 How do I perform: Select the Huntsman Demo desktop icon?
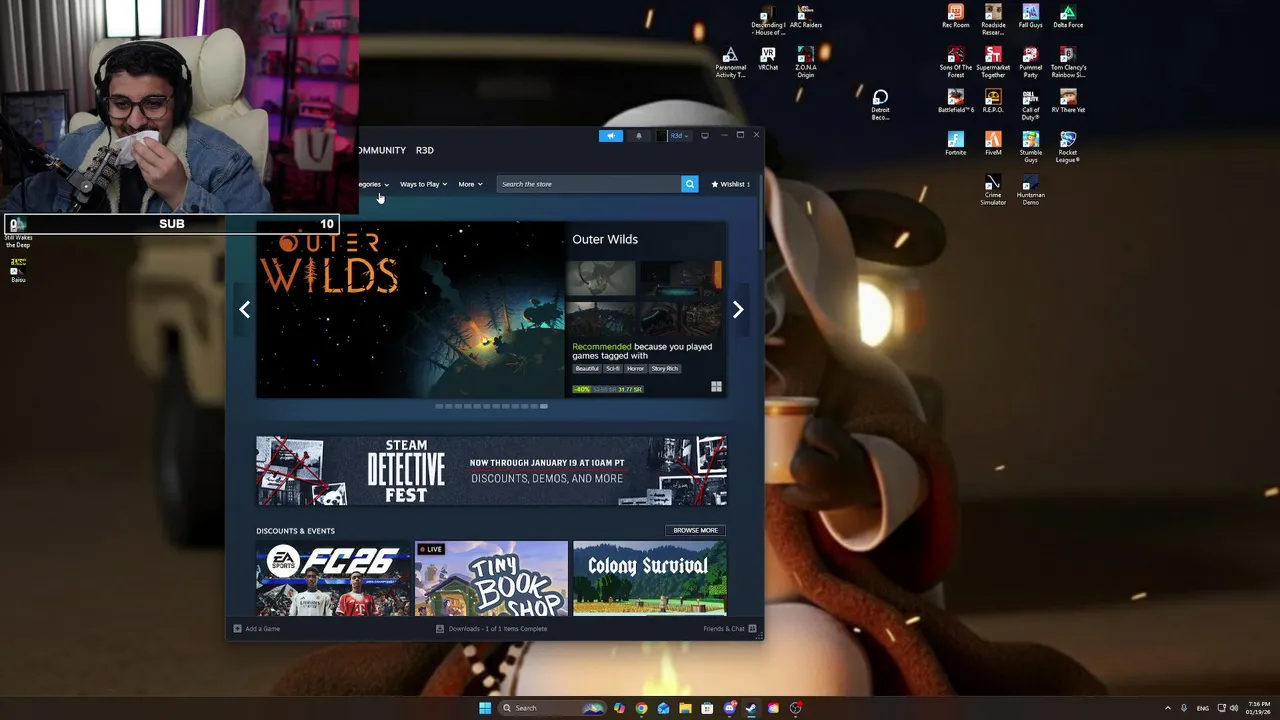tap(1031, 190)
